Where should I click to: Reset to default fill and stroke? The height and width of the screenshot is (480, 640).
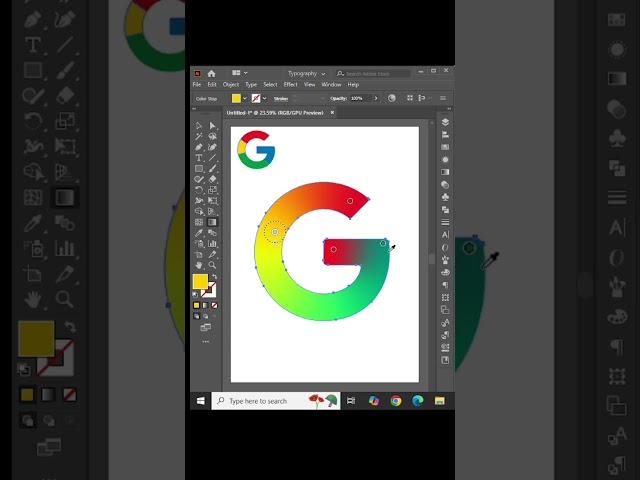pos(195,294)
